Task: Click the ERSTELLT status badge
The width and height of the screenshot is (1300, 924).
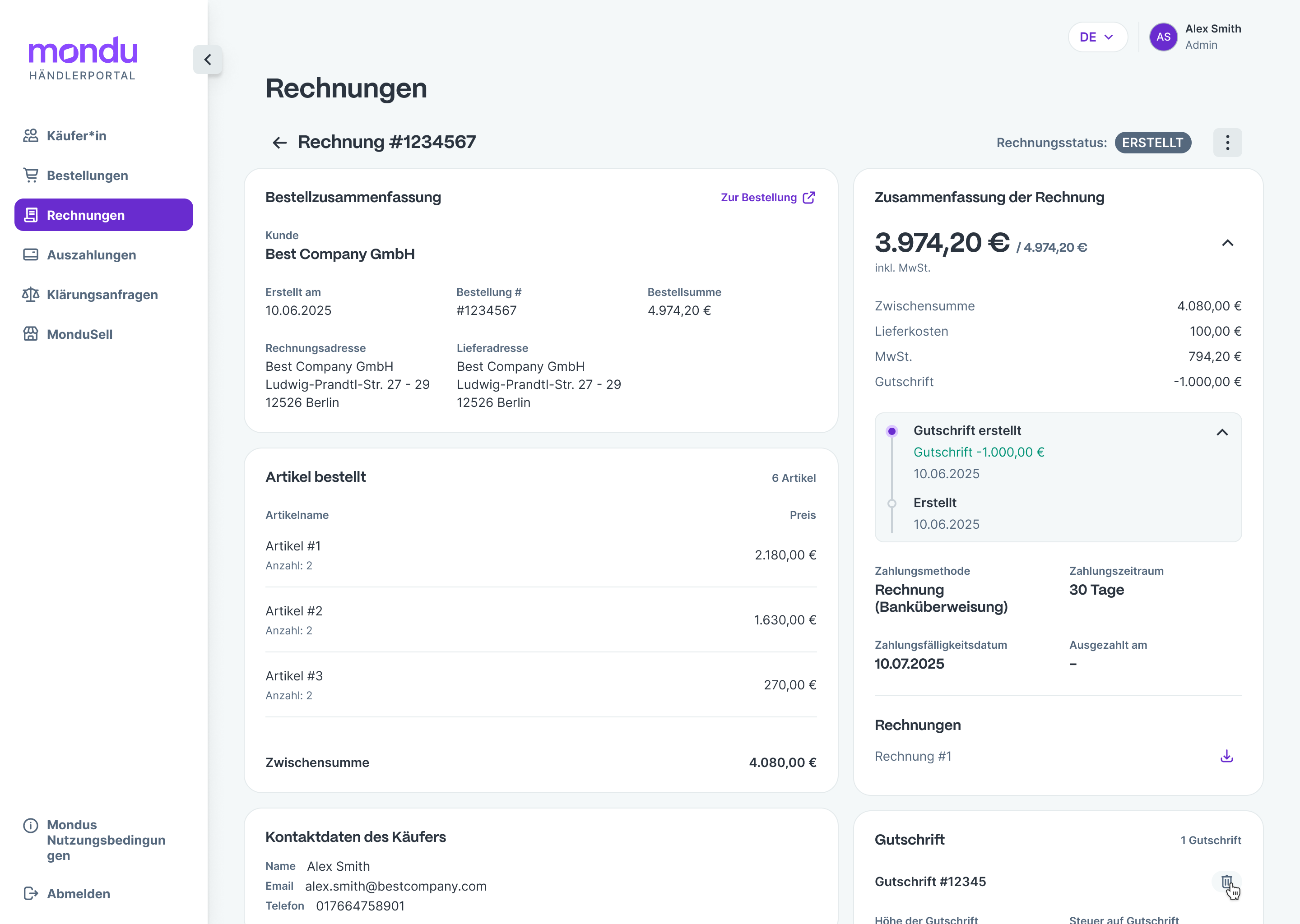Action: tap(1152, 143)
